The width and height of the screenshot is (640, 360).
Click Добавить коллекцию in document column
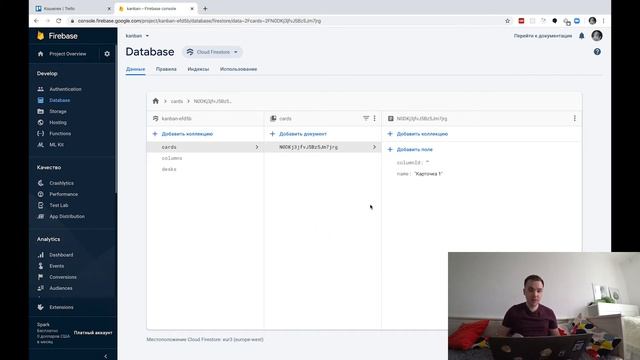[418, 134]
